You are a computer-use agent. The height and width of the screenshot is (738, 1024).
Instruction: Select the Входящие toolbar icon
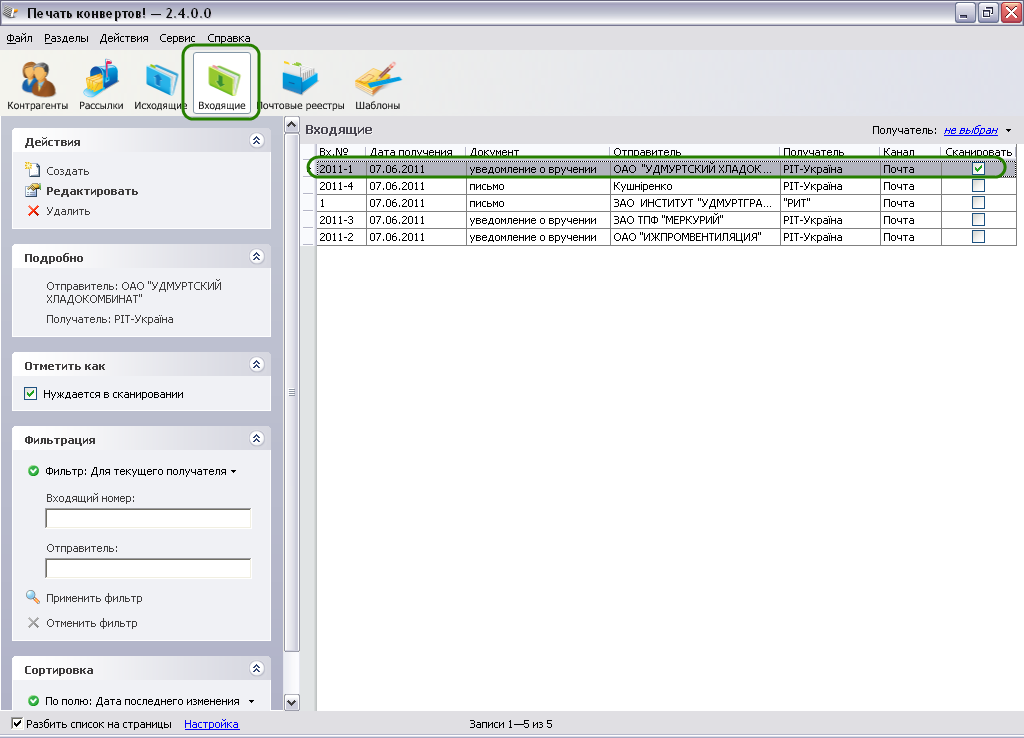pyautogui.click(x=221, y=83)
